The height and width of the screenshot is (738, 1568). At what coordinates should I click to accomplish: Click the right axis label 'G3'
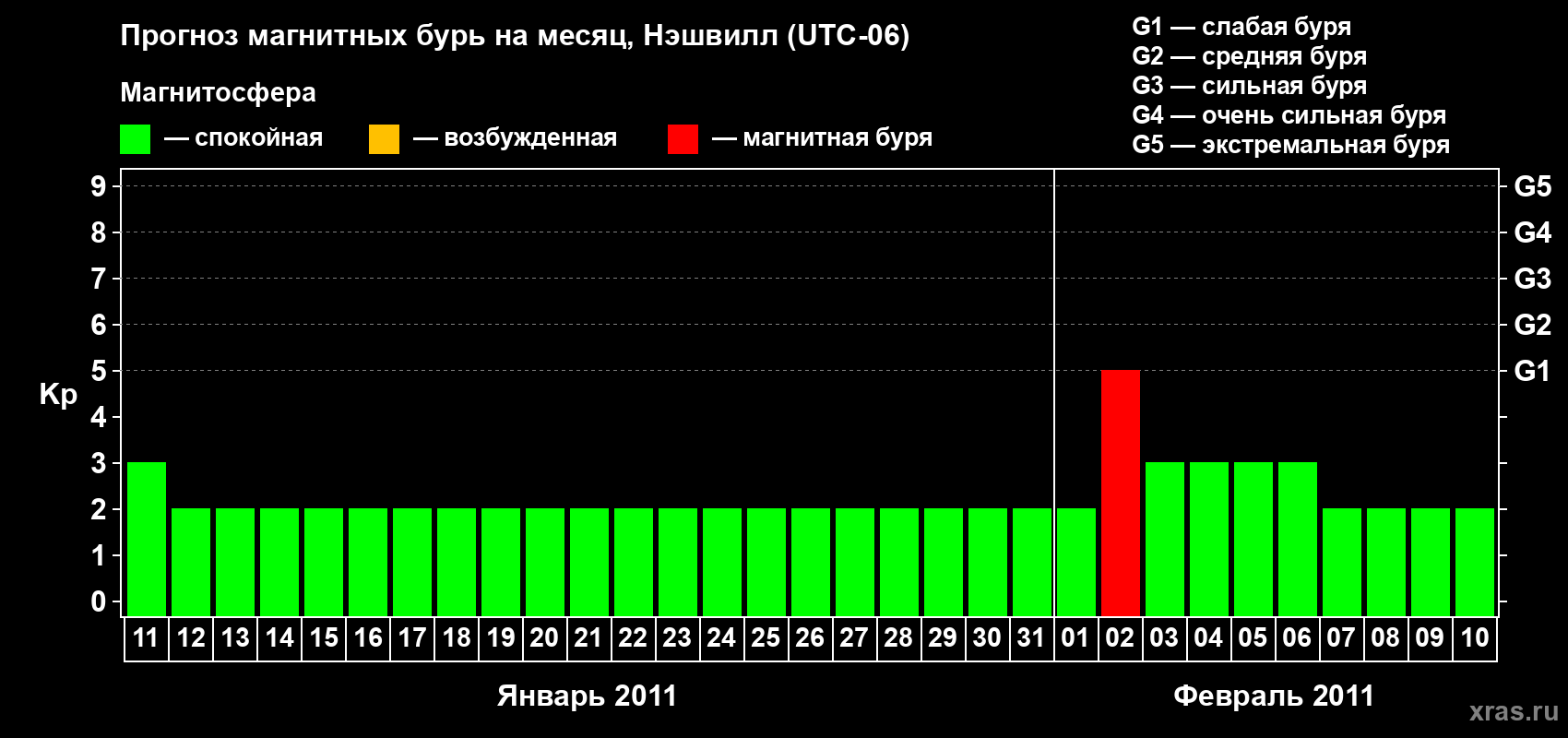click(1533, 279)
